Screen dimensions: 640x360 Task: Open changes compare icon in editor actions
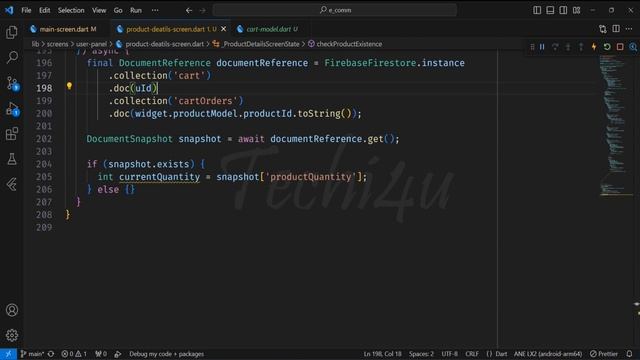603,29
